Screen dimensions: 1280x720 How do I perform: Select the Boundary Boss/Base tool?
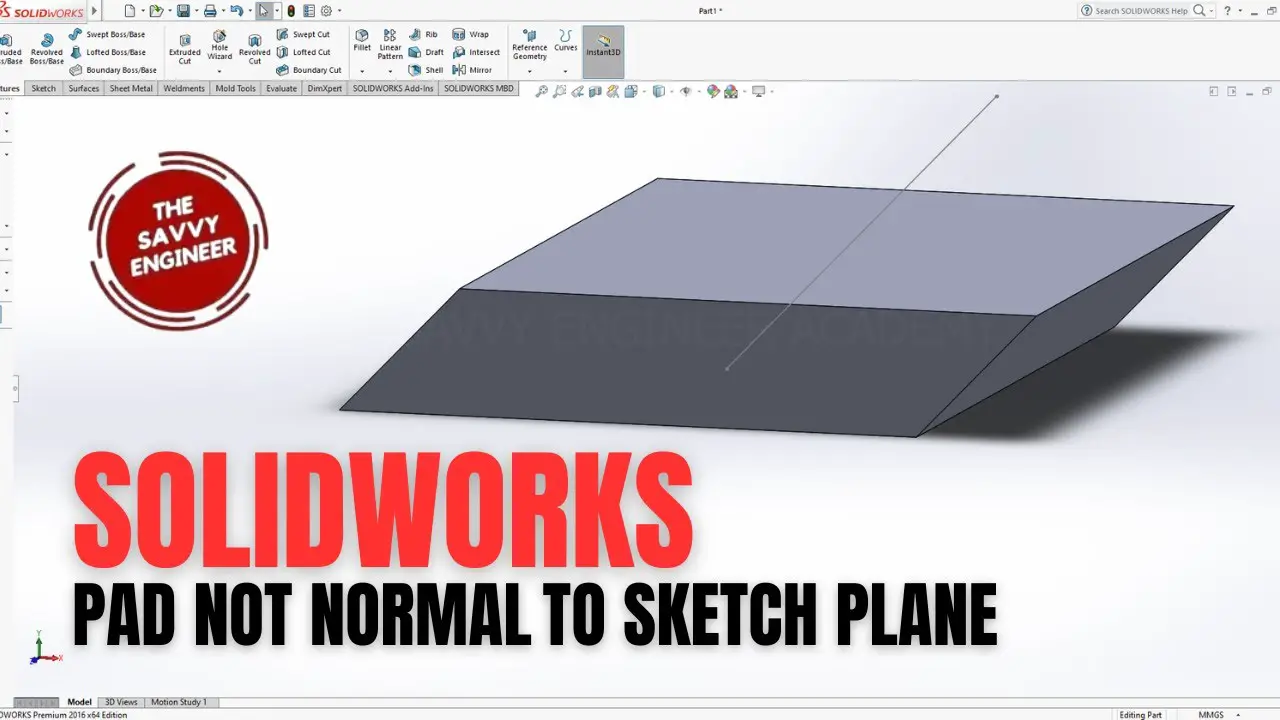(113, 70)
